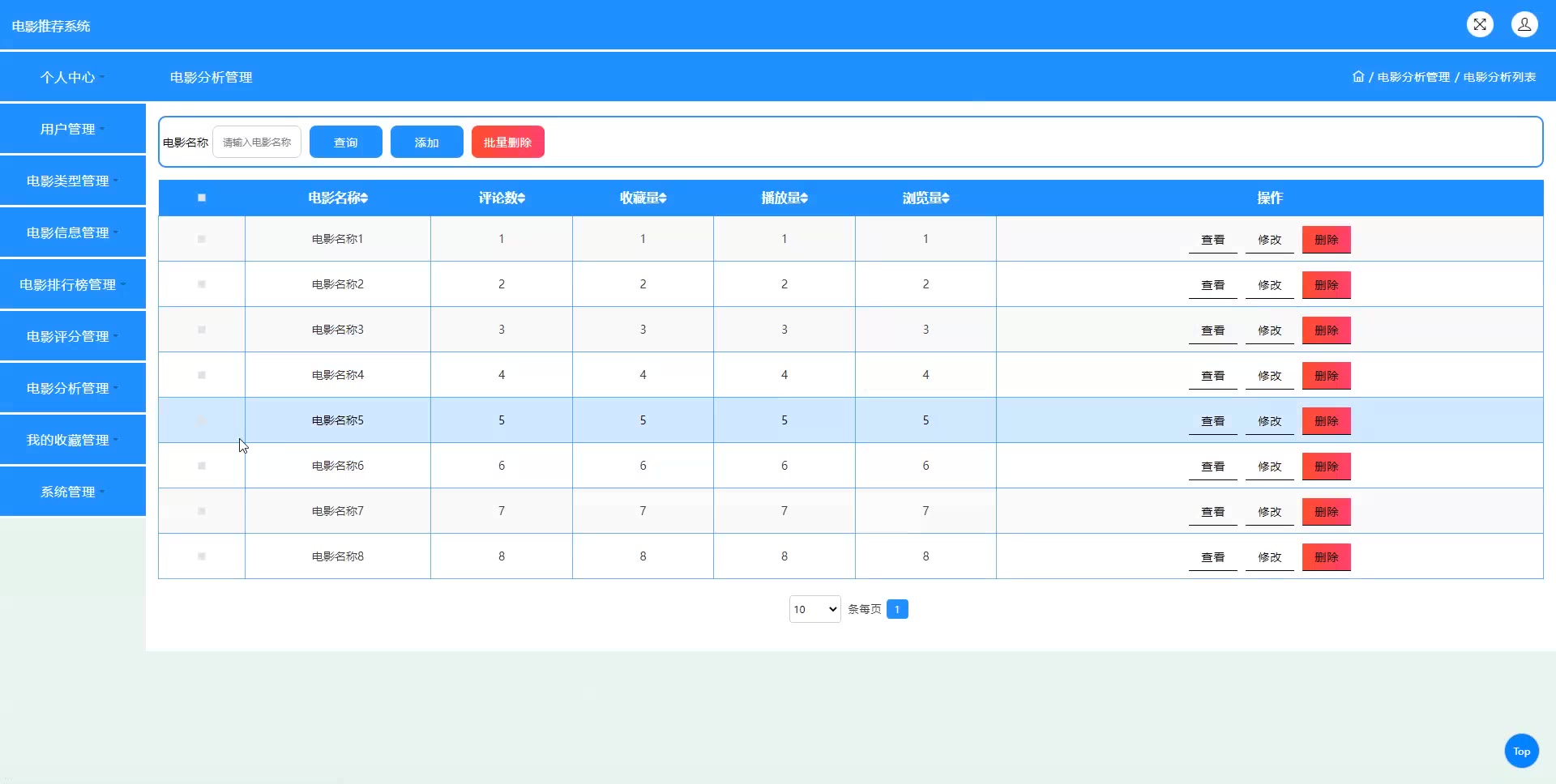This screenshot has height=784, width=1556.
Task: Toggle the select-all checkbox in table header
Action: 202,198
